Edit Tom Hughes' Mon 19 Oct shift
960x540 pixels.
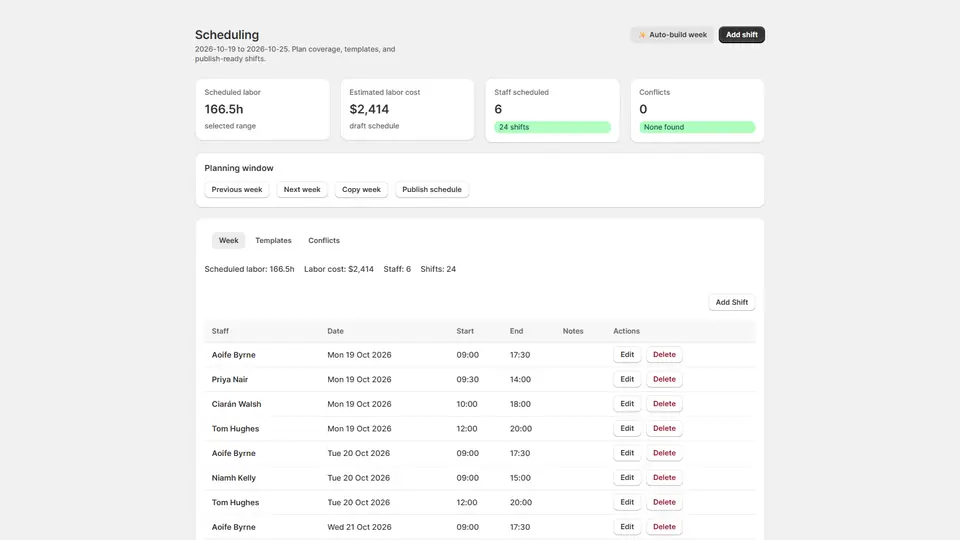pyautogui.click(x=627, y=428)
